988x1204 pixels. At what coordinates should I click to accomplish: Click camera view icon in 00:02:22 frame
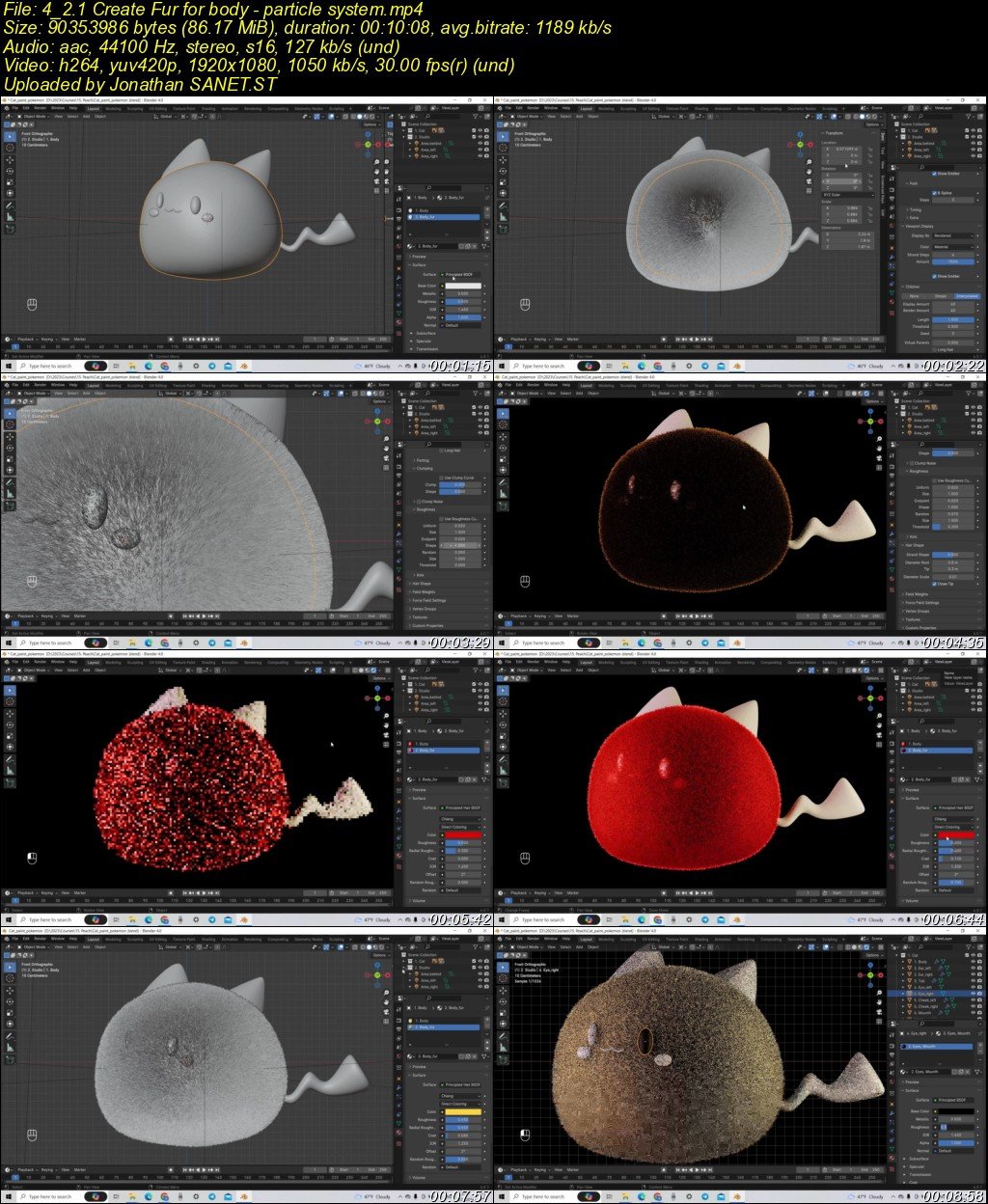pos(809,181)
